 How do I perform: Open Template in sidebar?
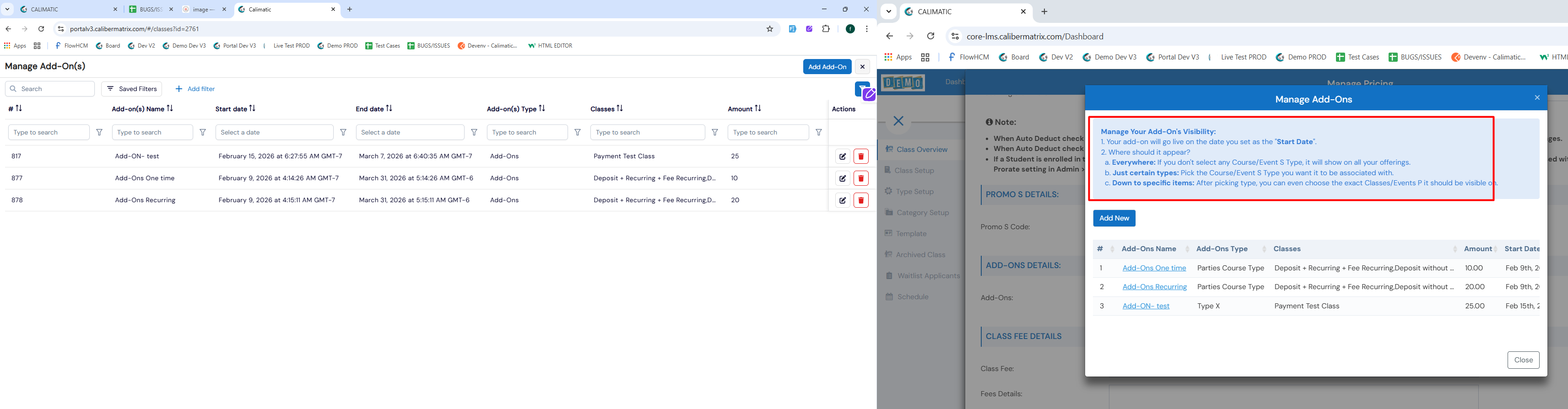906,233
